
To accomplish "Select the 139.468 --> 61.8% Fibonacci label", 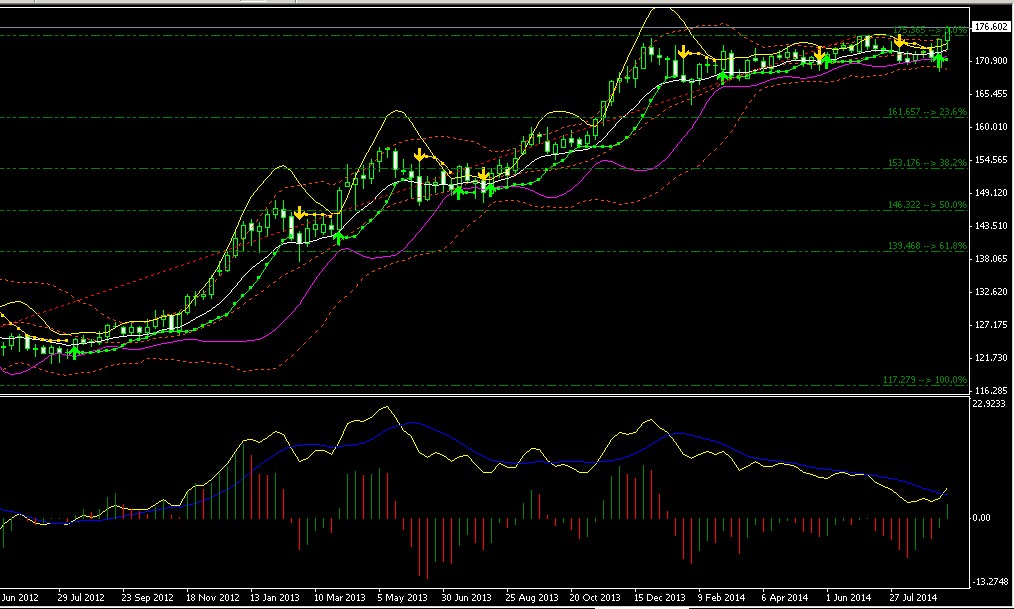I will point(927,246).
